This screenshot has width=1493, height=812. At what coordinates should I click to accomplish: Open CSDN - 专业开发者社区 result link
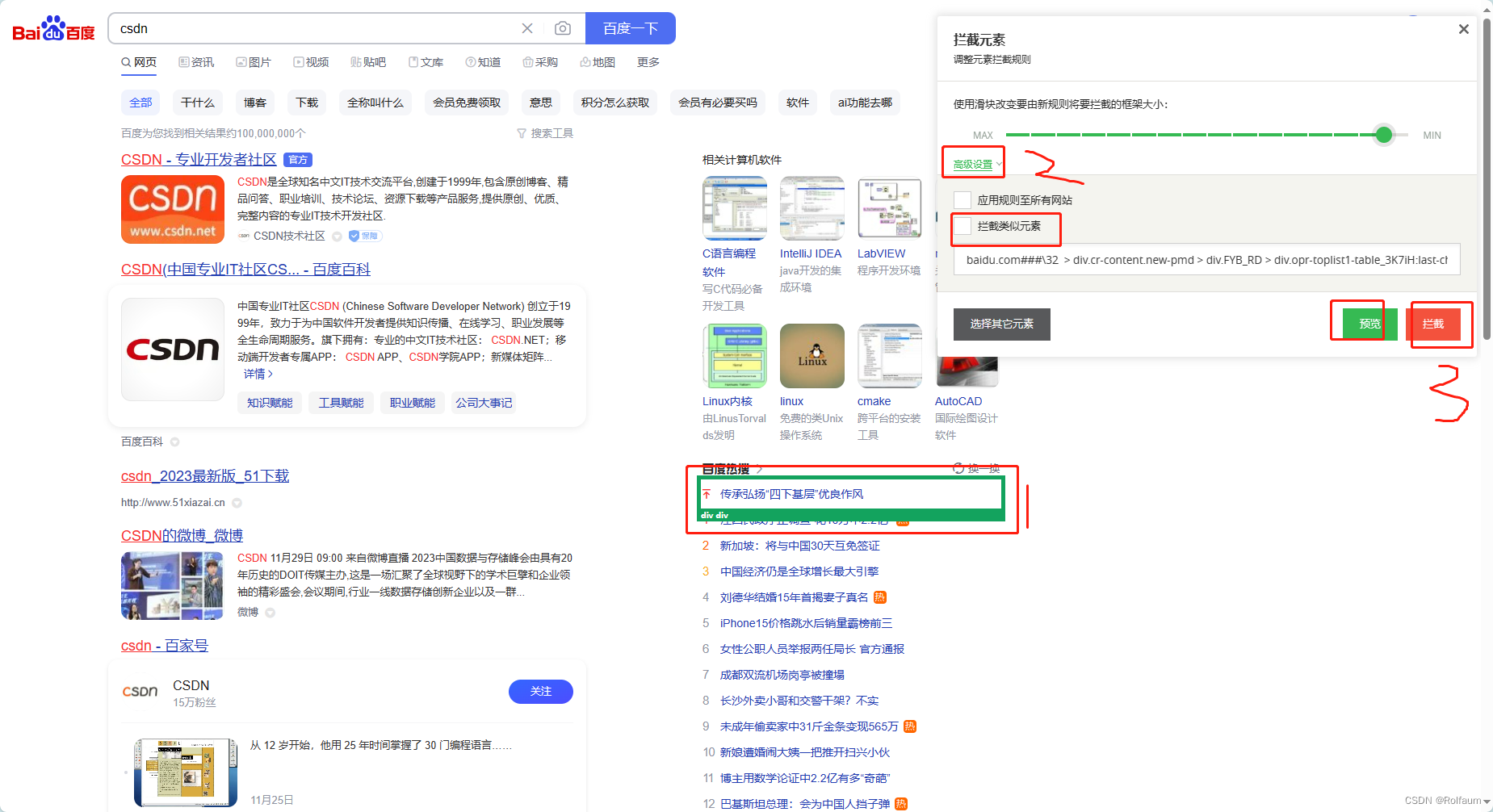(199, 160)
